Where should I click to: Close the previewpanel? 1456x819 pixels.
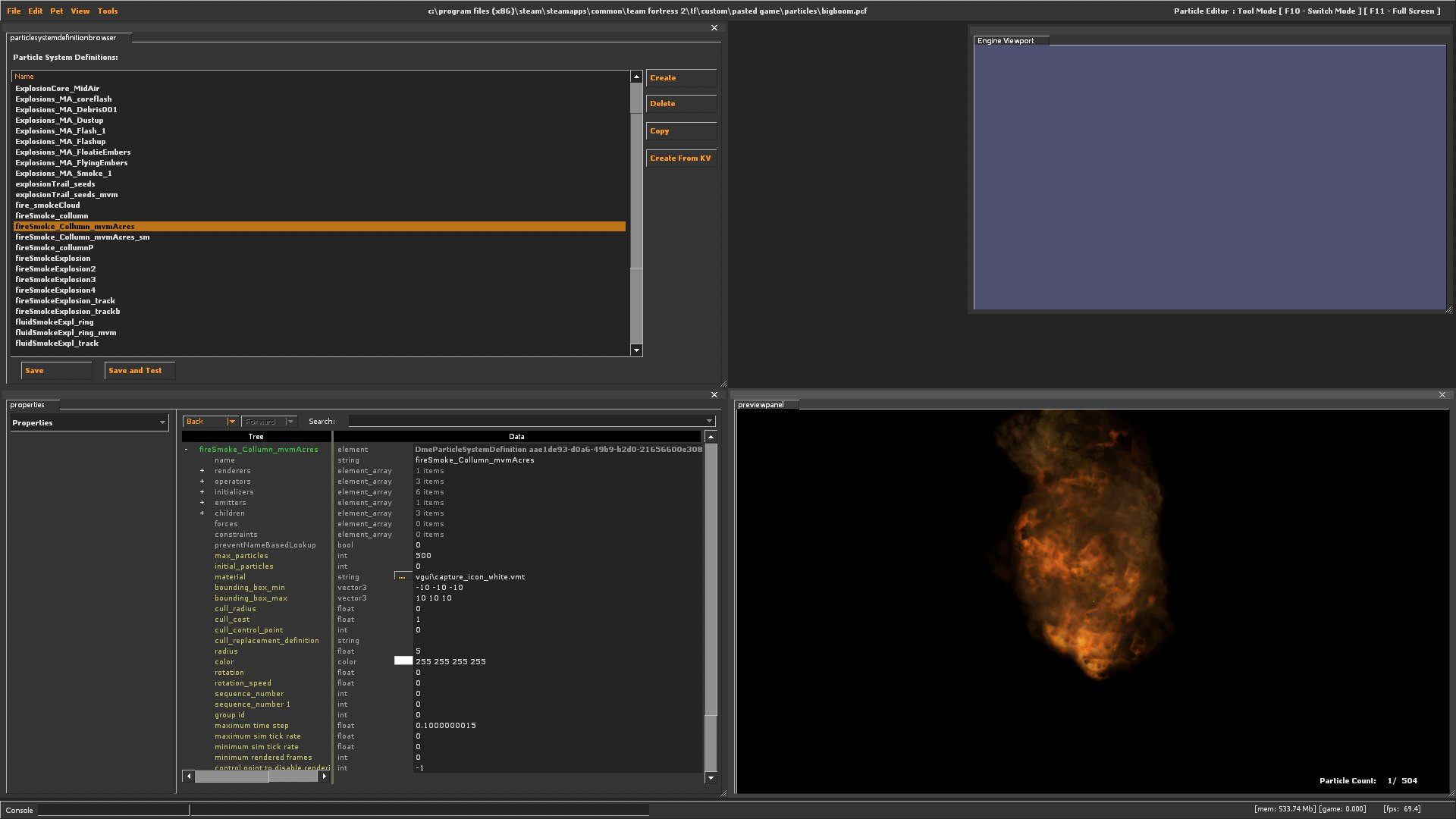tap(1442, 395)
